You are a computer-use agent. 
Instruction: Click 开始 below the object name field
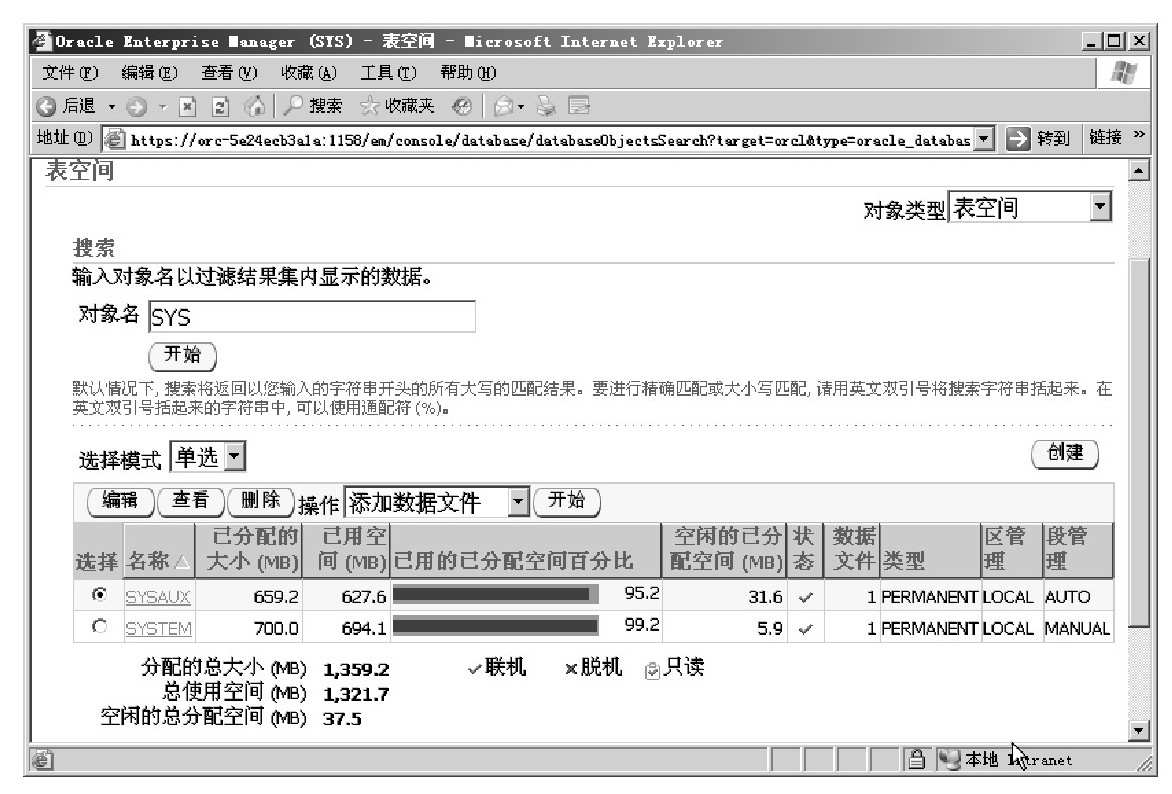pos(182,356)
